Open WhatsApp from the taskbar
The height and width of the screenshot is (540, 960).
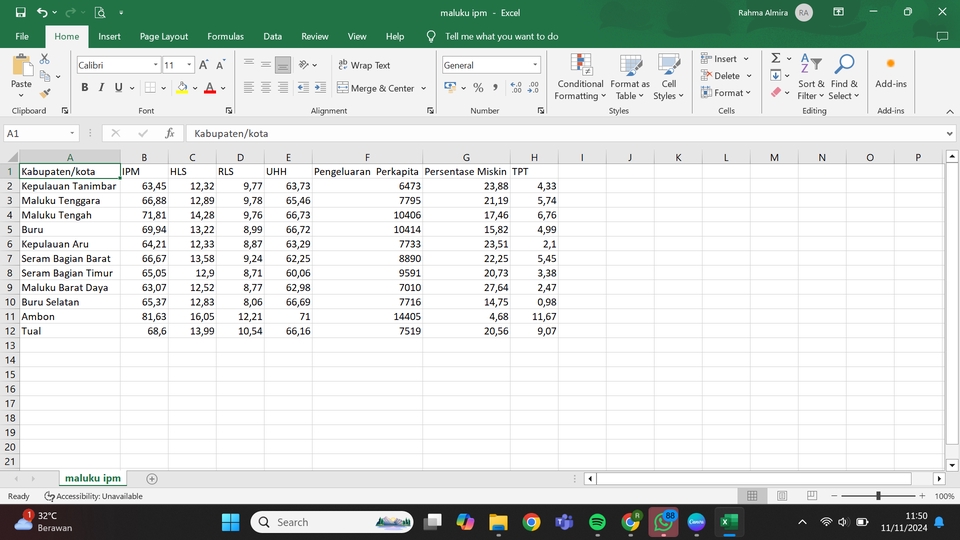(x=663, y=522)
